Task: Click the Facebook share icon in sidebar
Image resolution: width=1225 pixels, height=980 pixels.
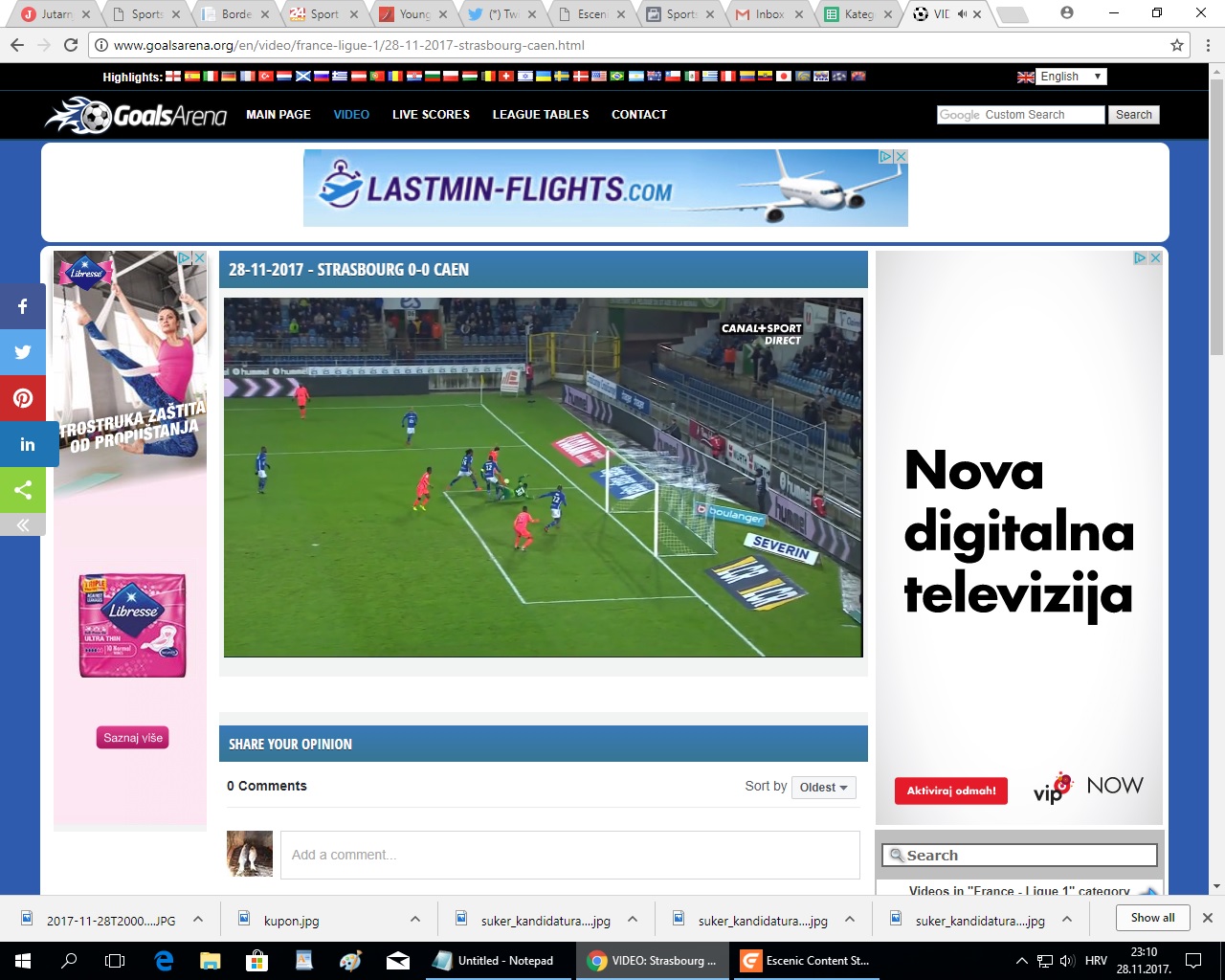Action: pyautogui.click(x=23, y=306)
